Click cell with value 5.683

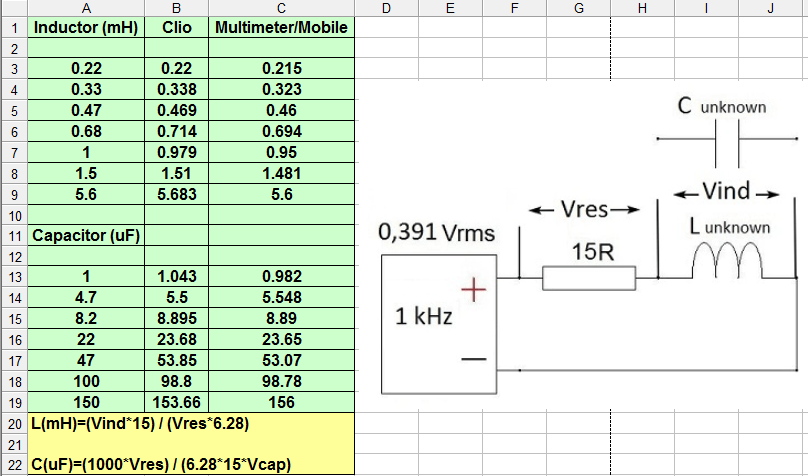(177, 194)
